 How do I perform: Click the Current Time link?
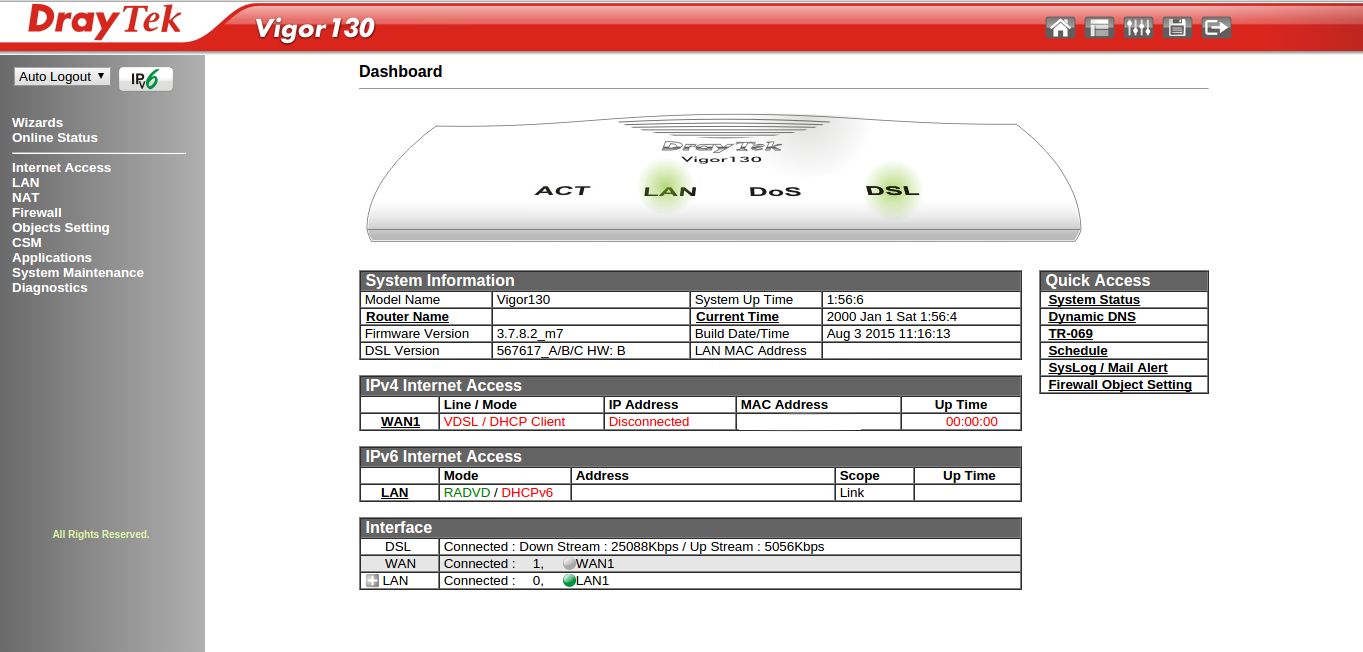[737, 317]
